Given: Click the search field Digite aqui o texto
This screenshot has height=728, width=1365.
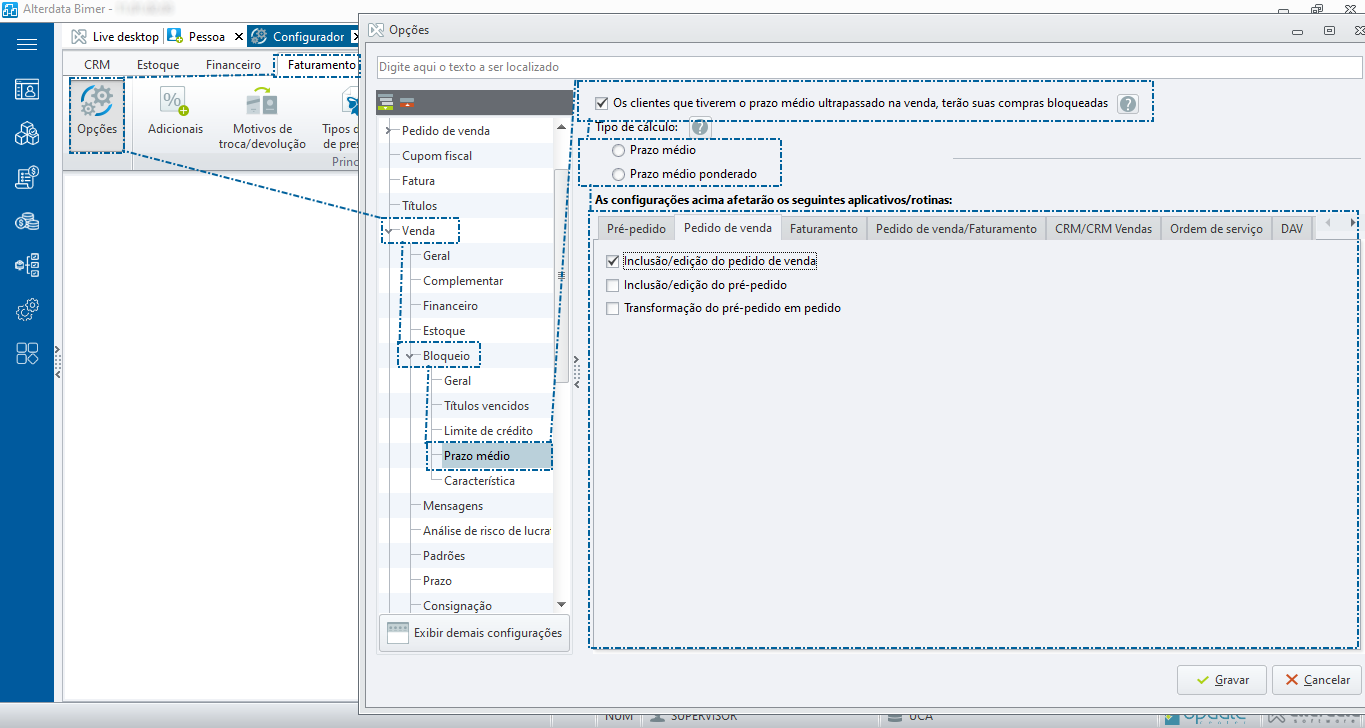Looking at the screenshot, I should coord(870,67).
